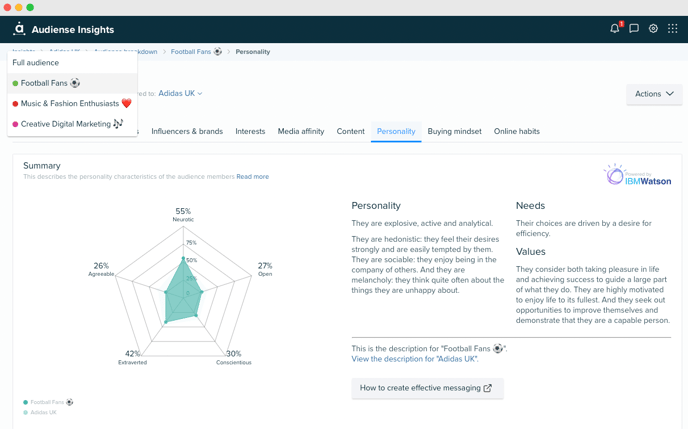Expand the Actions dropdown button

click(654, 94)
